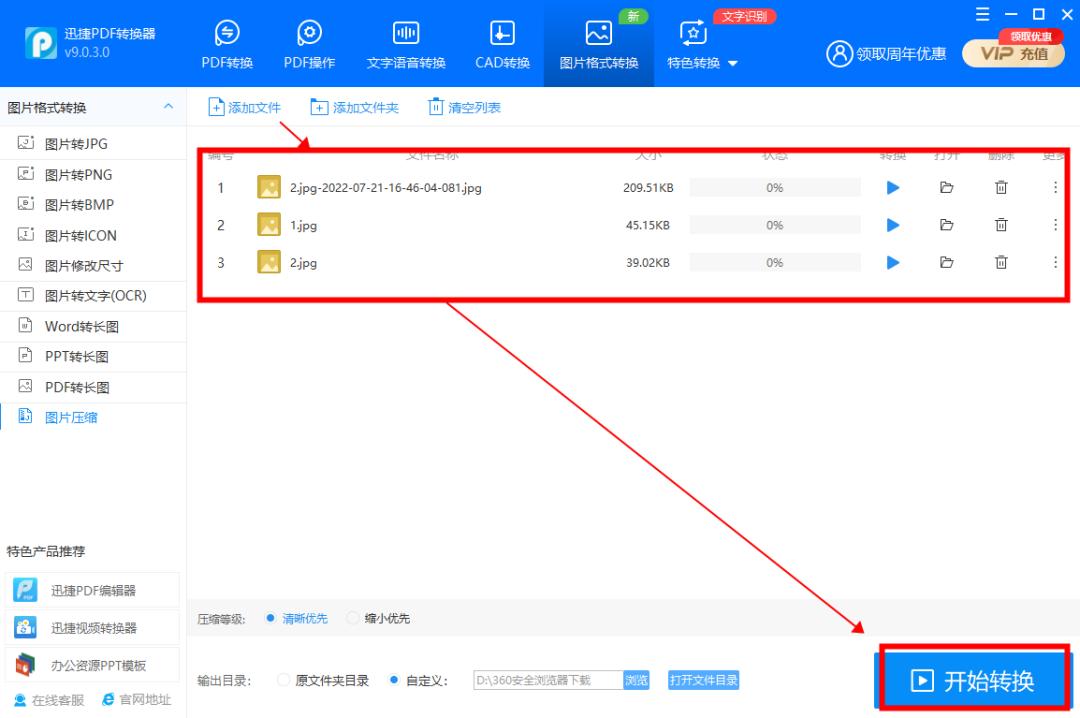Viewport: 1080px width, 718px height.
Task: Enable 原文件夹目录 output option
Action: (x=284, y=679)
